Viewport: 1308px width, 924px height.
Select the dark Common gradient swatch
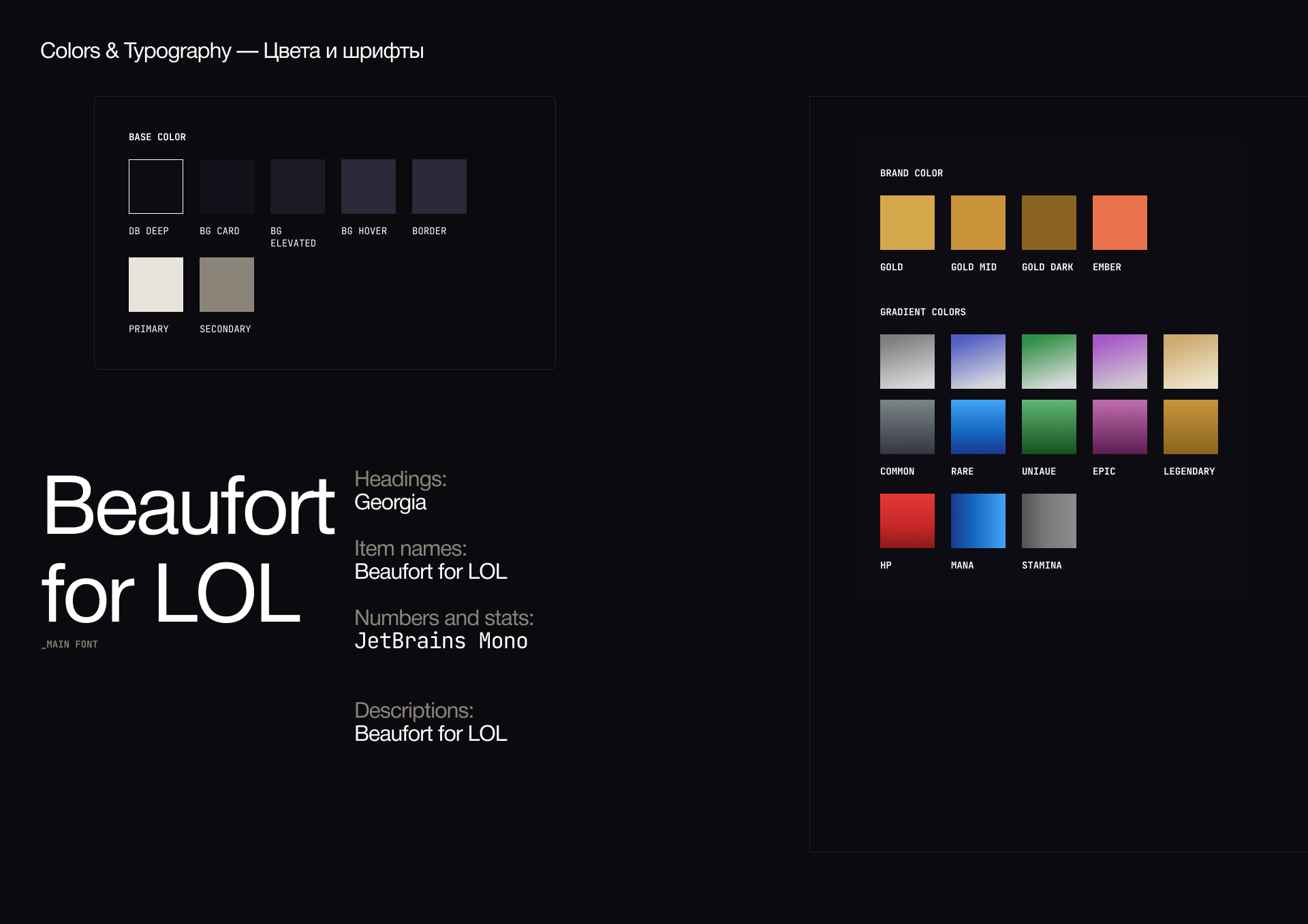907,427
